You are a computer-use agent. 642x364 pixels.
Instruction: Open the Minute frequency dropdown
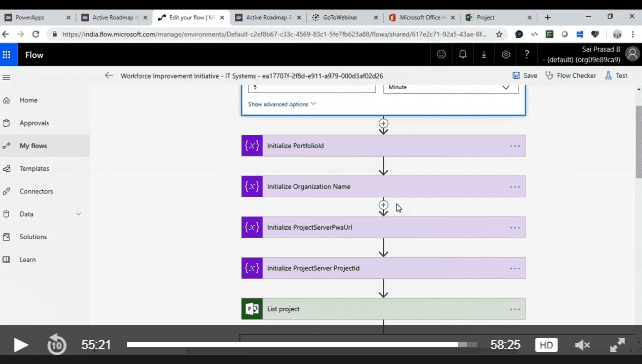(x=451, y=88)
